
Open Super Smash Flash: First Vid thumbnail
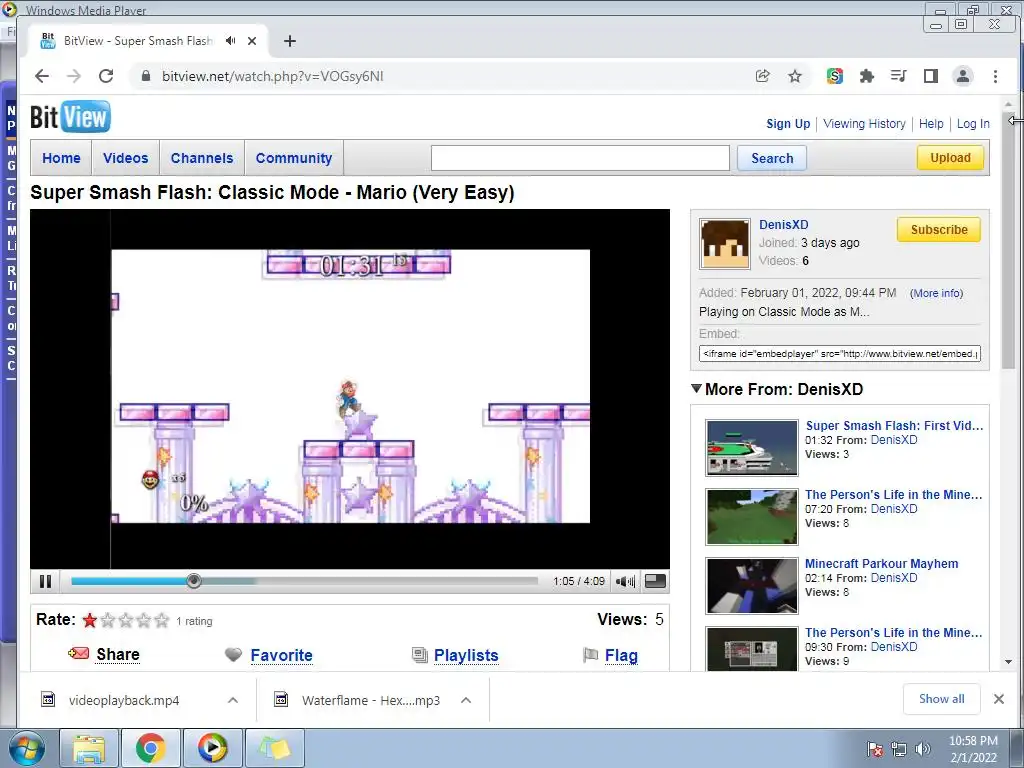[752, 448]
